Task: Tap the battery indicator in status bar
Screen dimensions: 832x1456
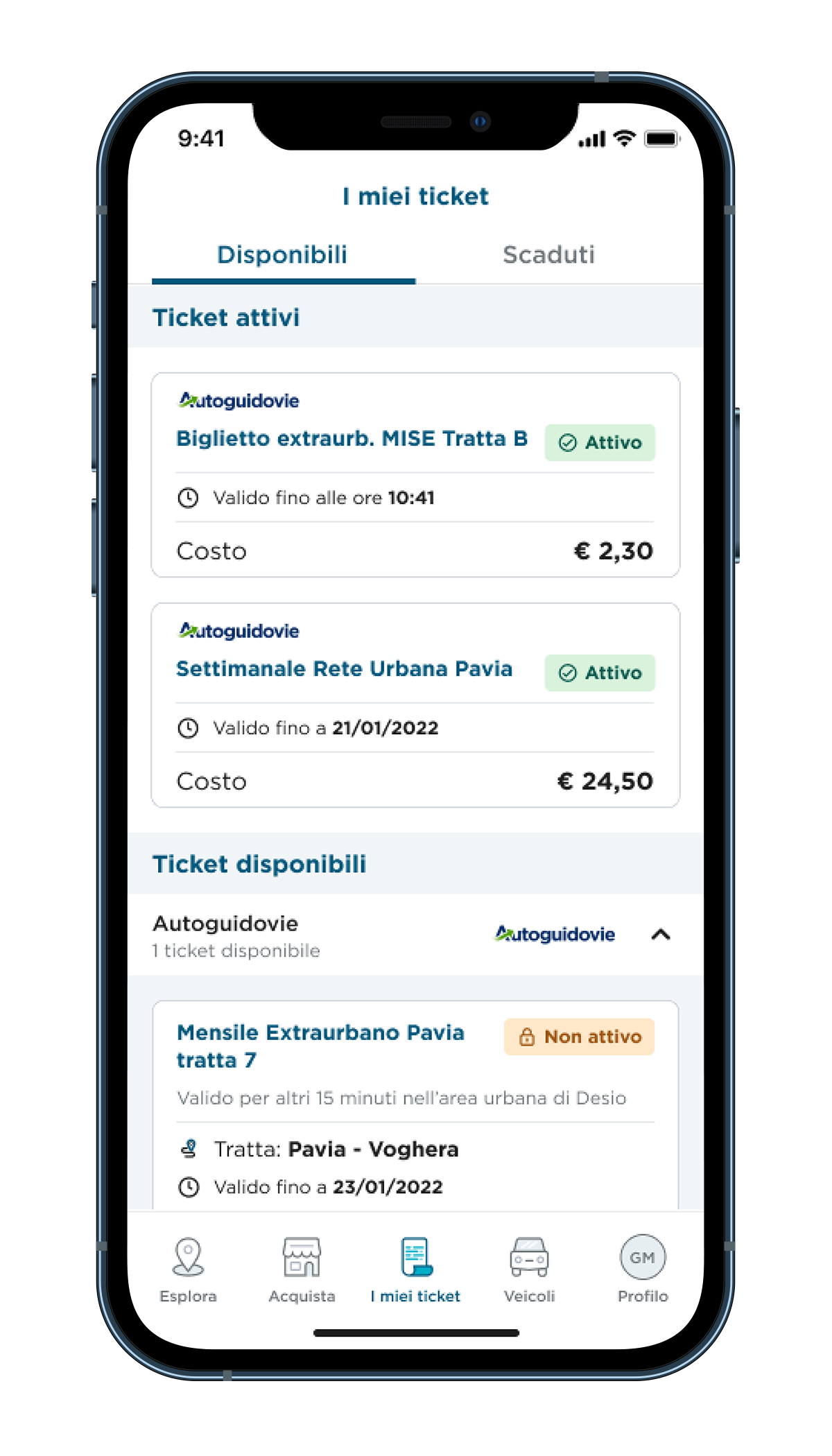Action: coord(662,139)
